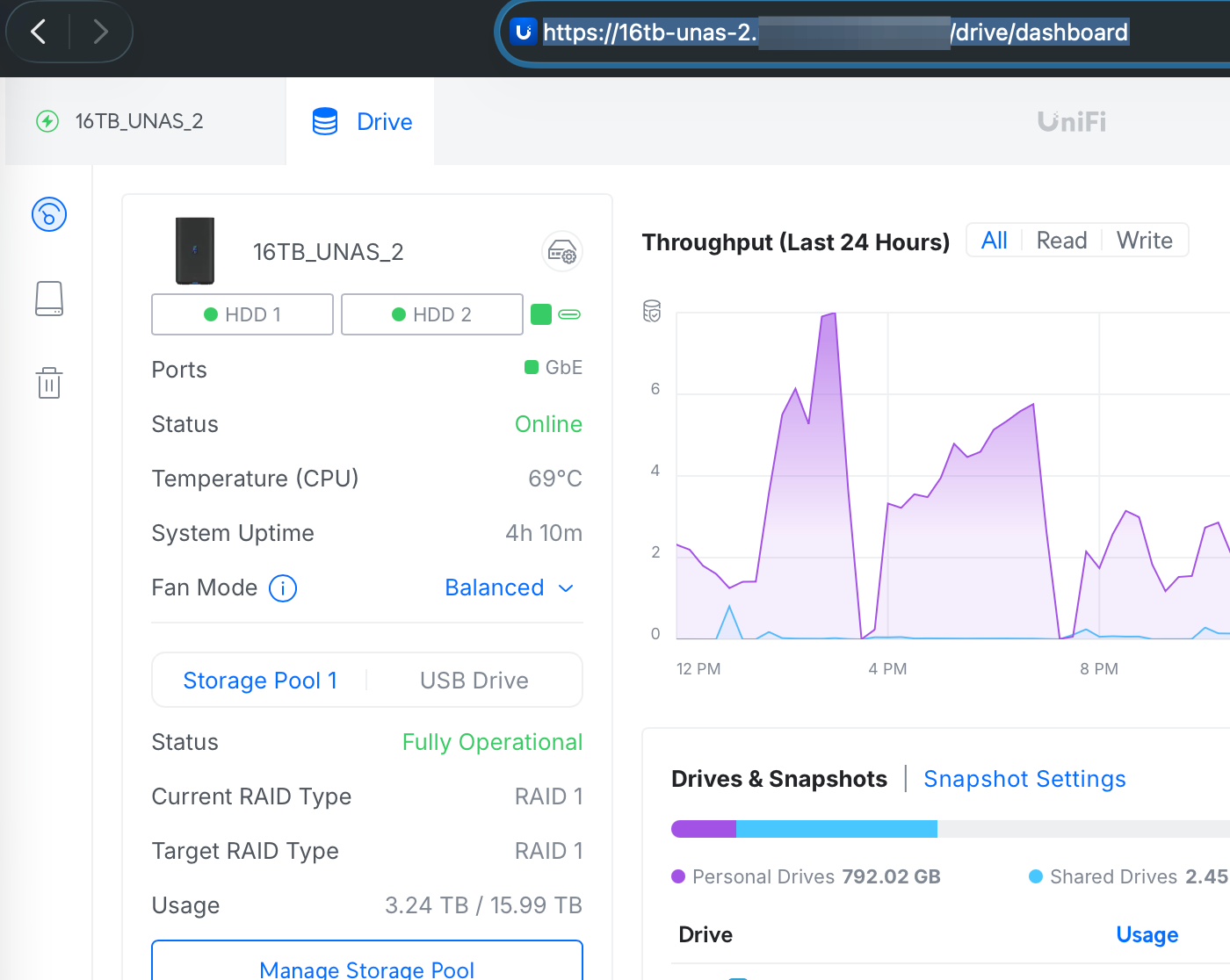Expand fan mode chevron arrow
Viewport: 1230px width, 980px height.
tap(567, 588)
